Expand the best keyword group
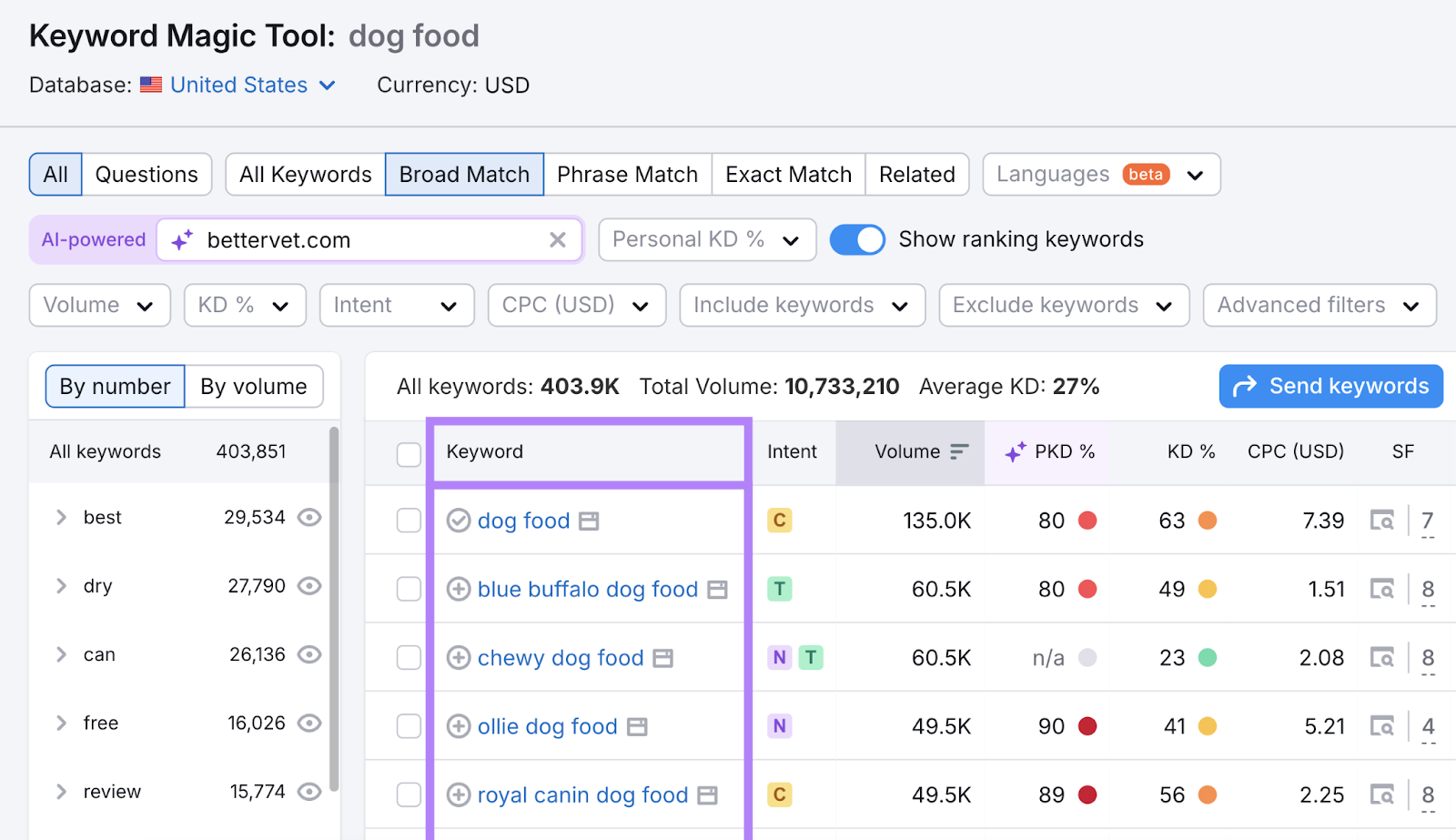1456x840 pixels. pos(61,517)
